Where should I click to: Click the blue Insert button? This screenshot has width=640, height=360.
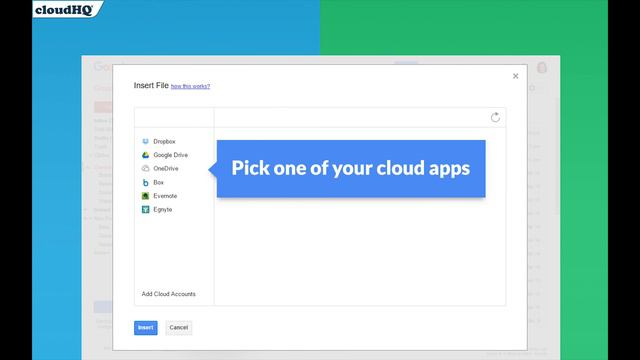point(146,328)
